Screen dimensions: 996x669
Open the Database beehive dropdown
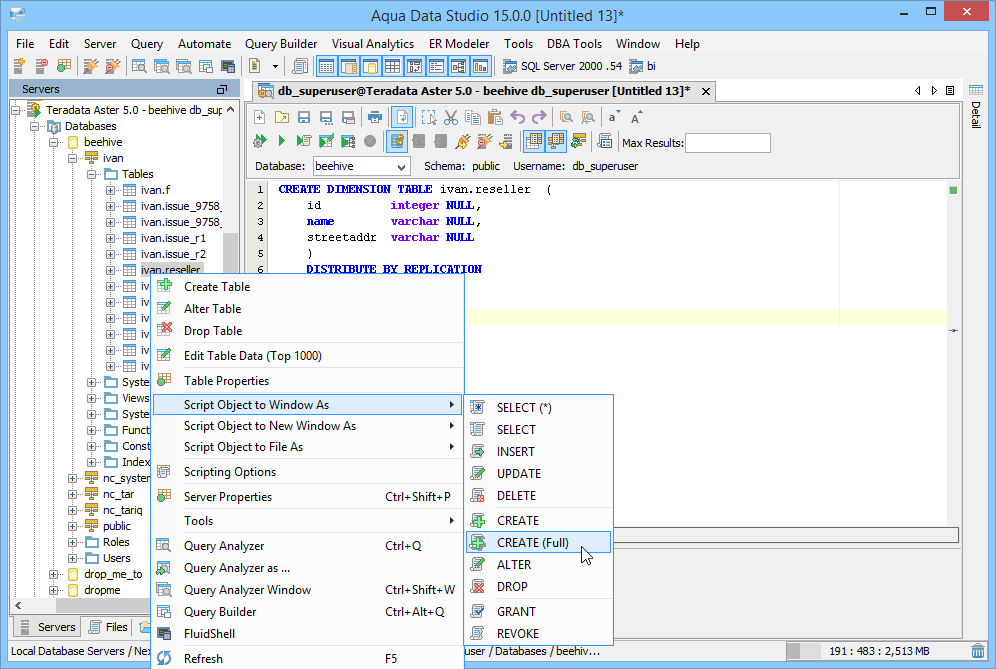(401, 166)
